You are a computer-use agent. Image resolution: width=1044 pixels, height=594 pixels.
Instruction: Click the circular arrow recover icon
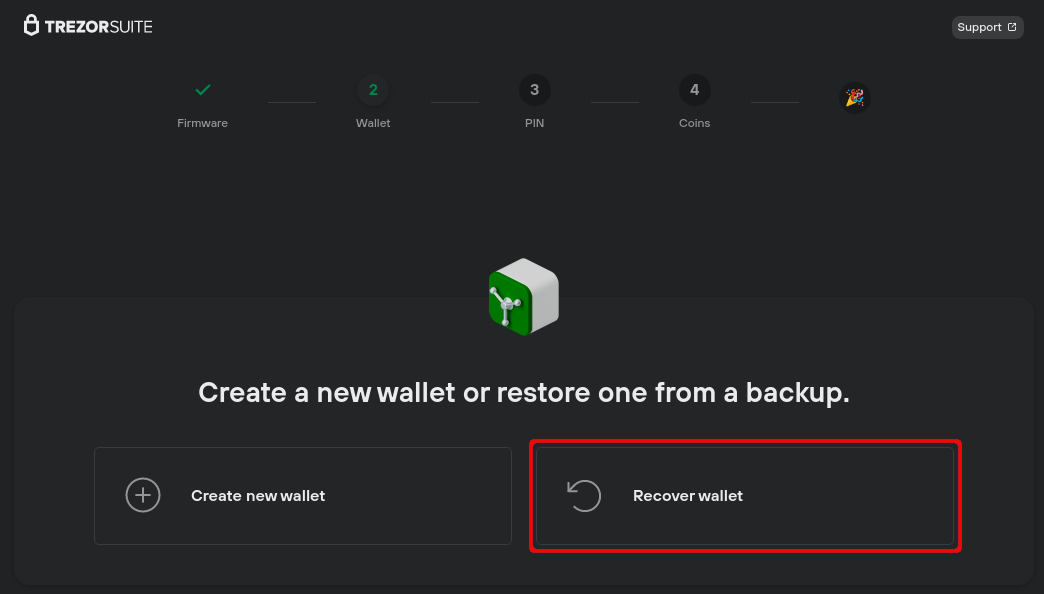[584, 495]
